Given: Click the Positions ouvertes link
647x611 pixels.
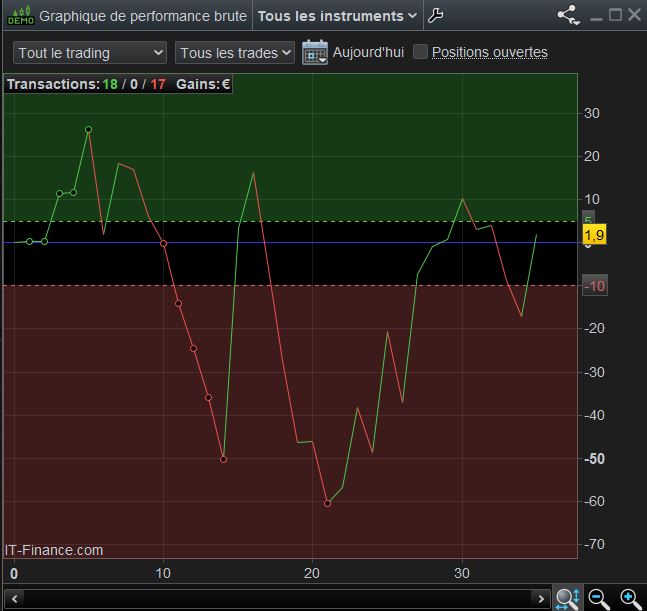Looking at the screenshot, I should (x=490, y=52).
